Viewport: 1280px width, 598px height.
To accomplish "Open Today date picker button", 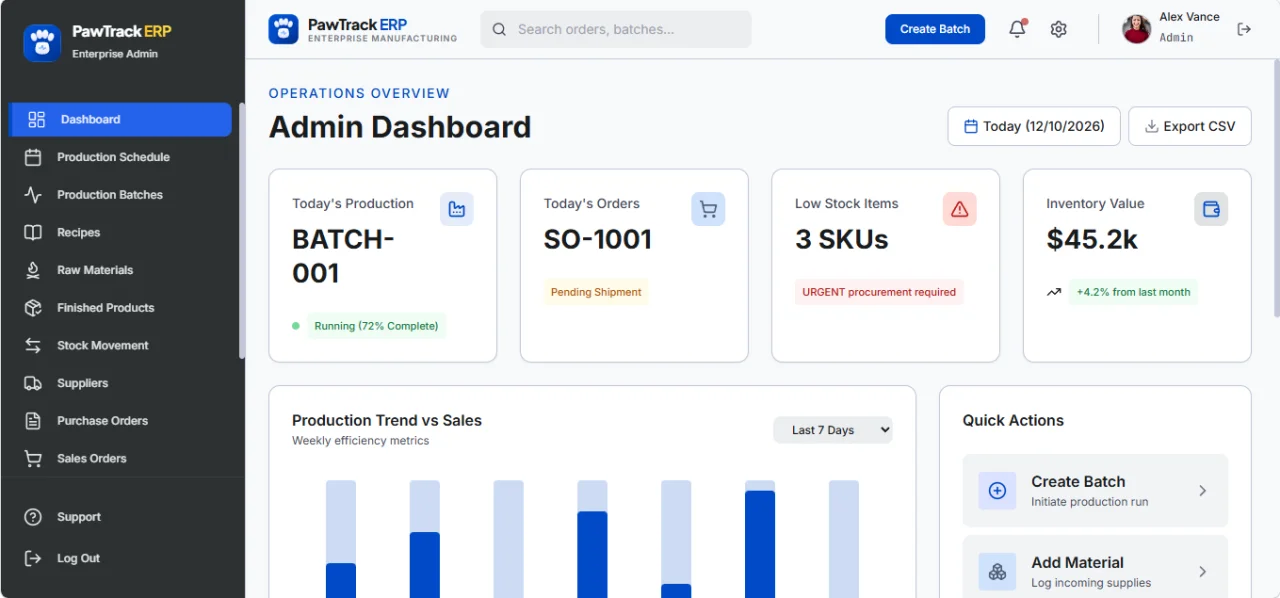I will coord(1034,126).
